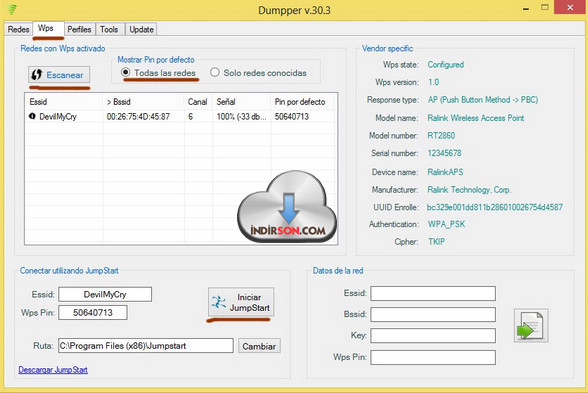Click the info icon beside DevilMyCry

click(32, 116)
